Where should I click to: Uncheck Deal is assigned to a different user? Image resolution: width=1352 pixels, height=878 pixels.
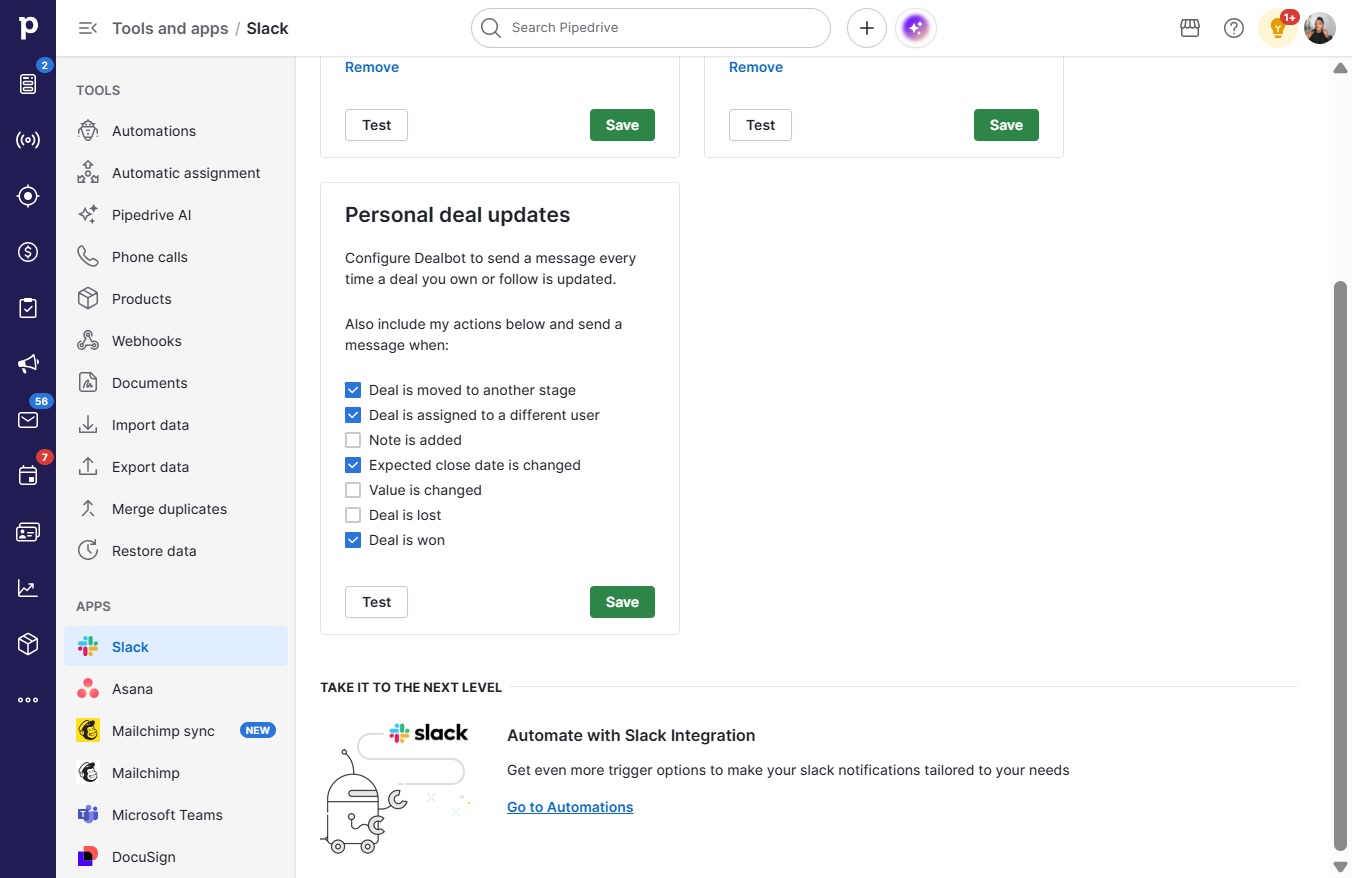[353, 415]
